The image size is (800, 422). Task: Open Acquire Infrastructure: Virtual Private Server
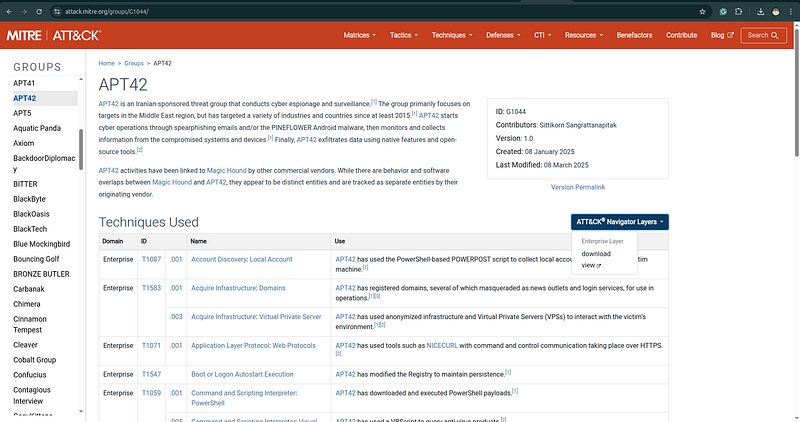pyautogui.click(x=256, y=316)
